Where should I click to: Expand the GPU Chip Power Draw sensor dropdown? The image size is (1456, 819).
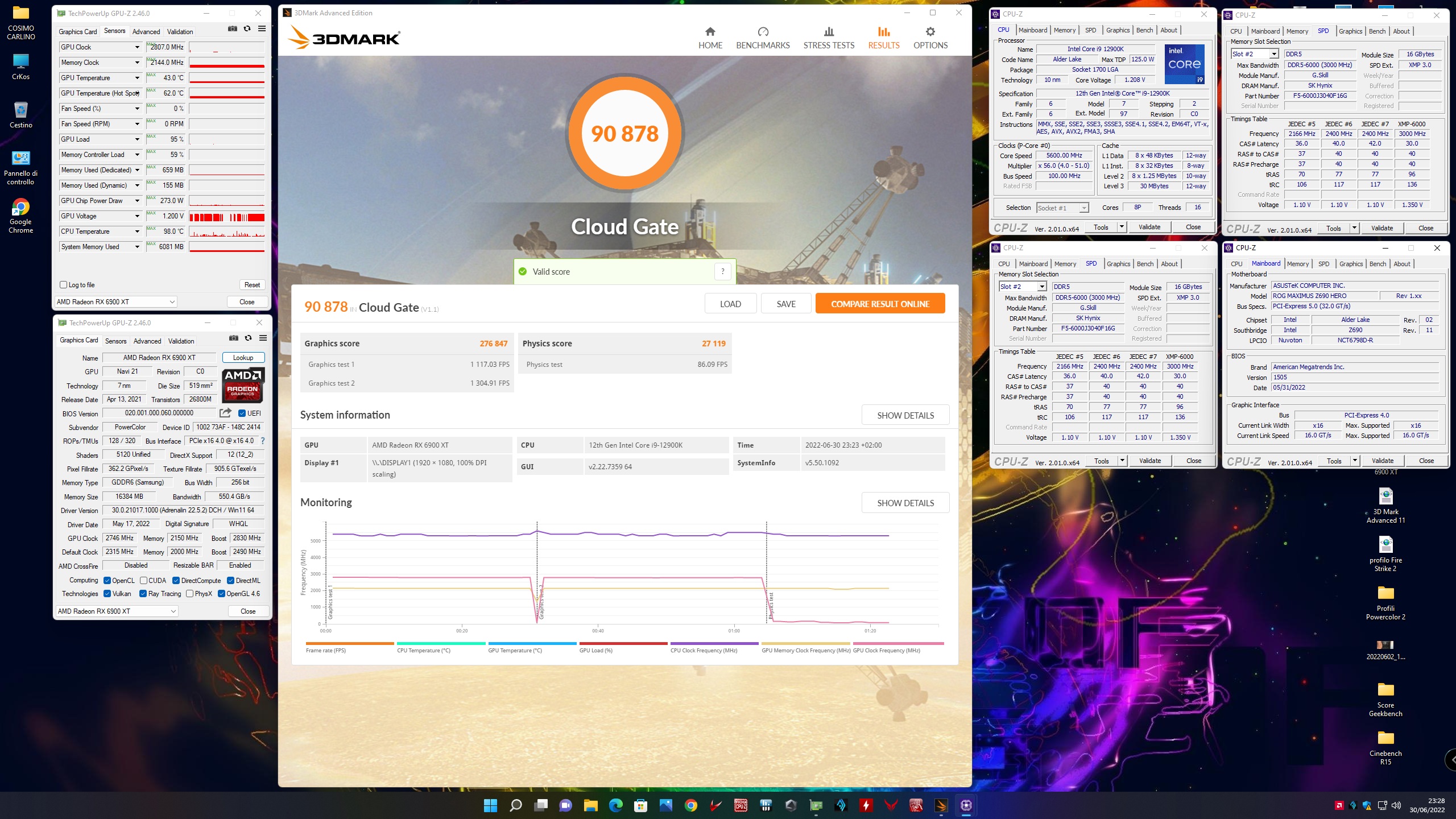137,201
